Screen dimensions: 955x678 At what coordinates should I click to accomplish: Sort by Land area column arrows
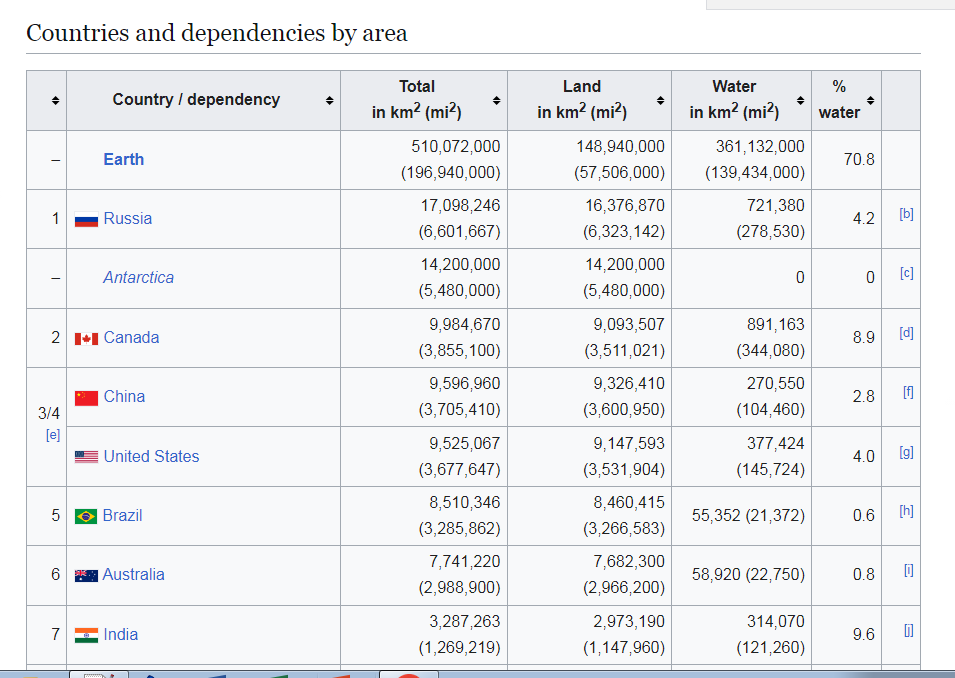click(660, 101)
